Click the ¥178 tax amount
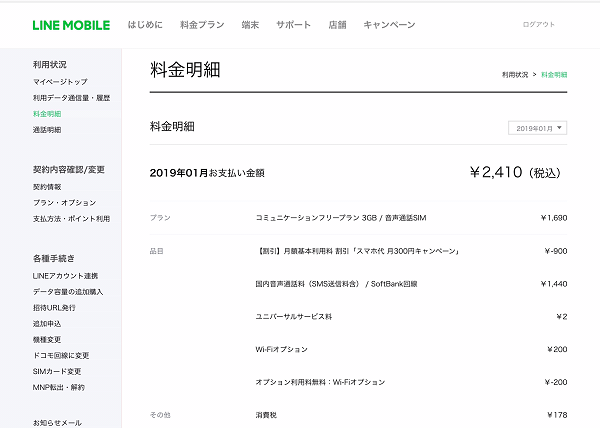The width and height of the screenshot is (600, 428). [557, 415]
